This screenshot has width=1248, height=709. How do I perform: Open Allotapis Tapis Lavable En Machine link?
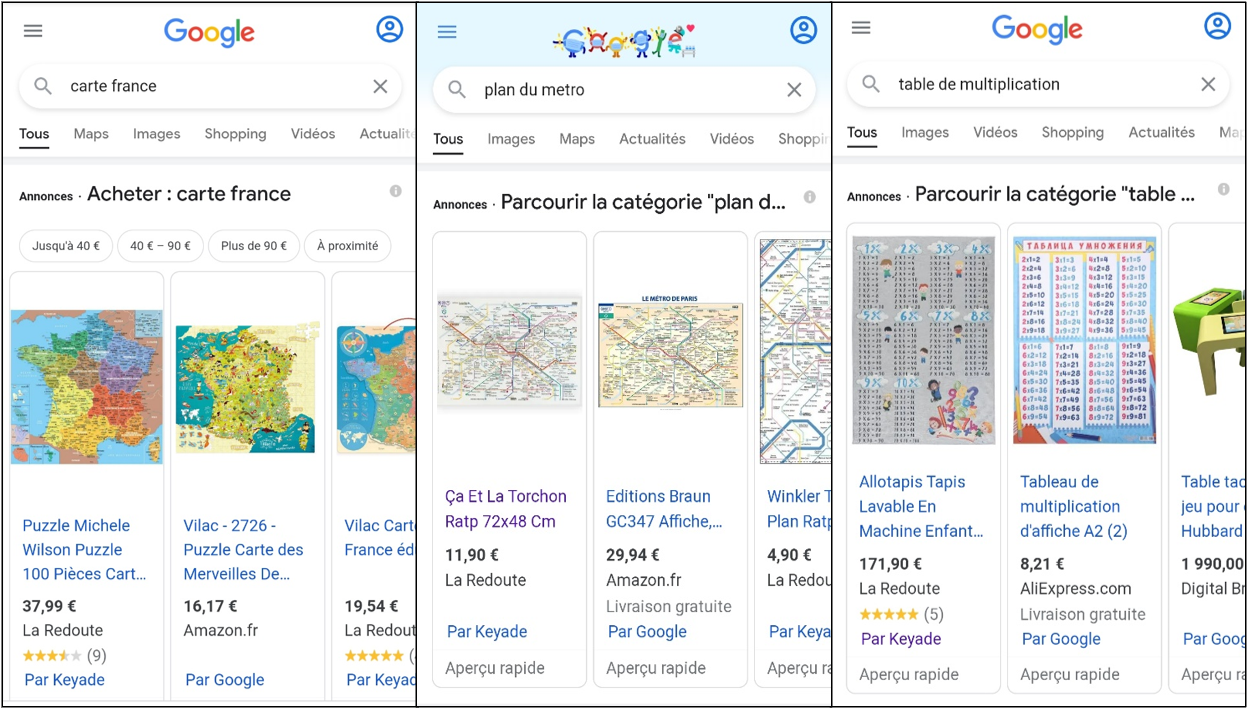click(921, 507)
